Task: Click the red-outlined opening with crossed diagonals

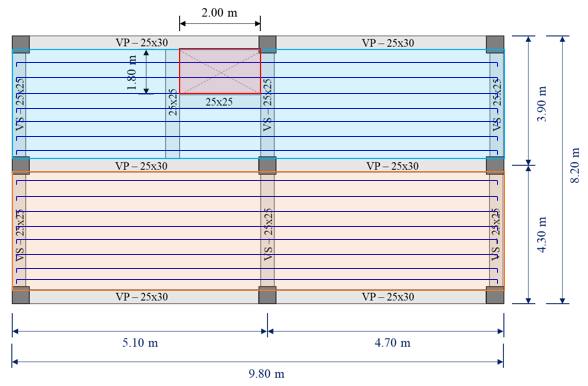Action: pos(220,71)
